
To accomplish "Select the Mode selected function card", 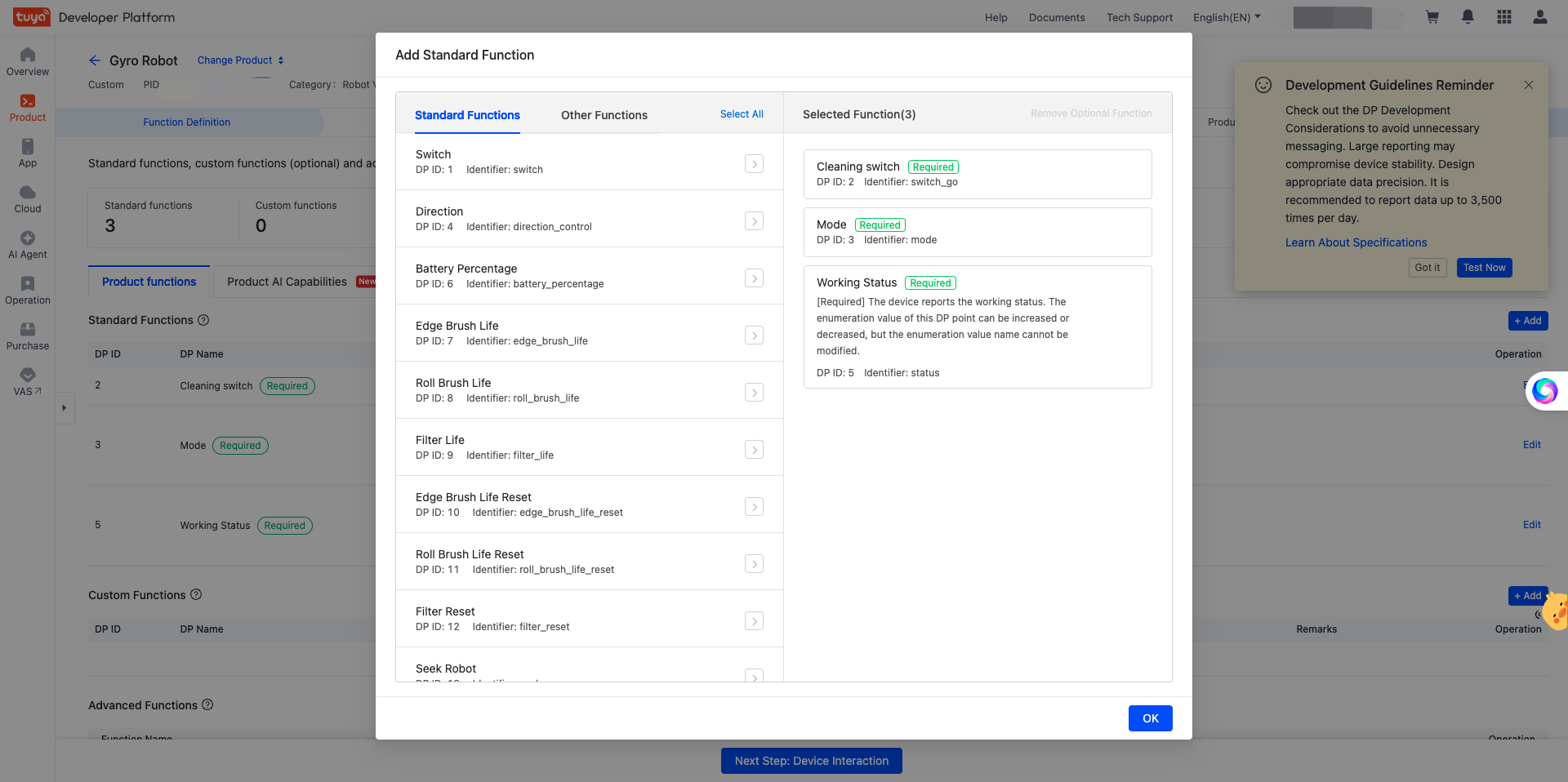I will coord(978,232).
